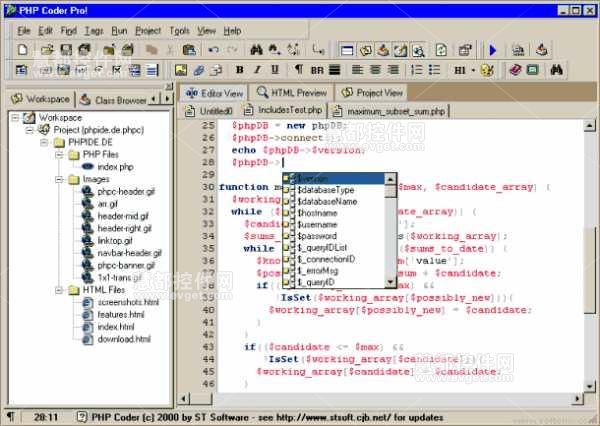Click the editor's vertical scrollbar thumb
600x426 pixels.
(x=590, y=269)
